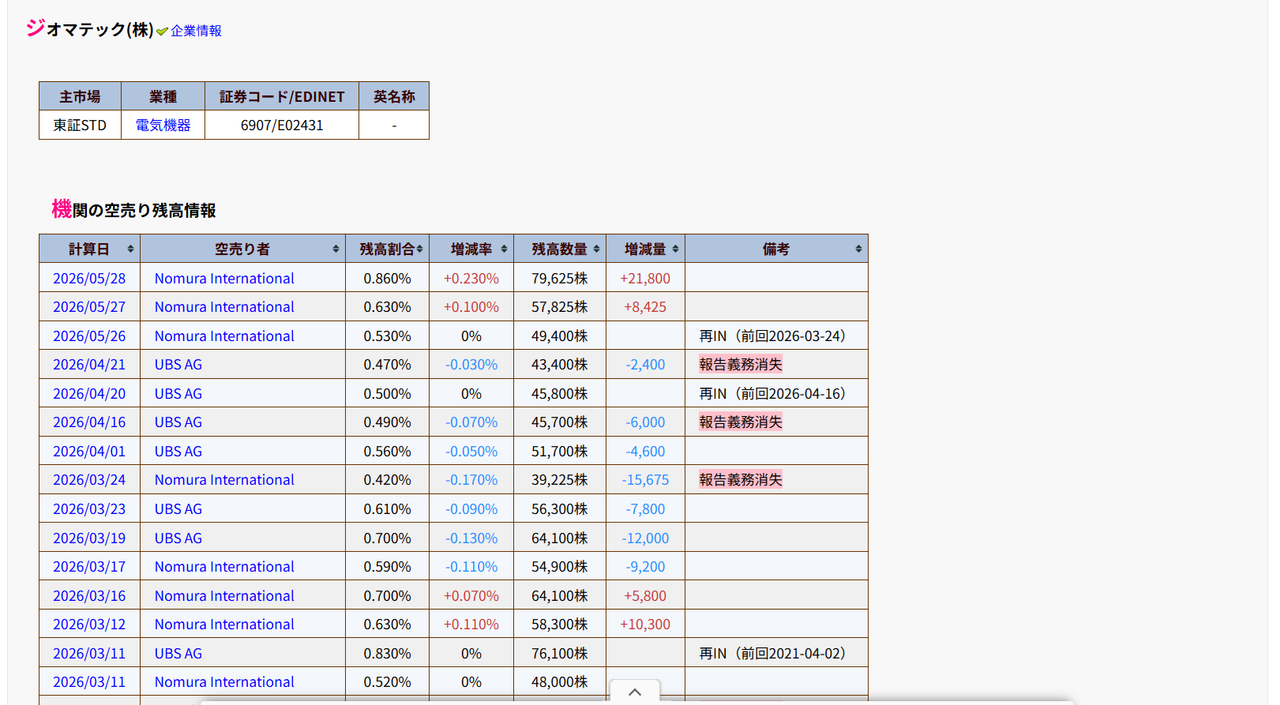The width and height of the screenshot is (1280, 705).
Task: Open UBS AG link in 2026/04/16 row
Action: 178,422
